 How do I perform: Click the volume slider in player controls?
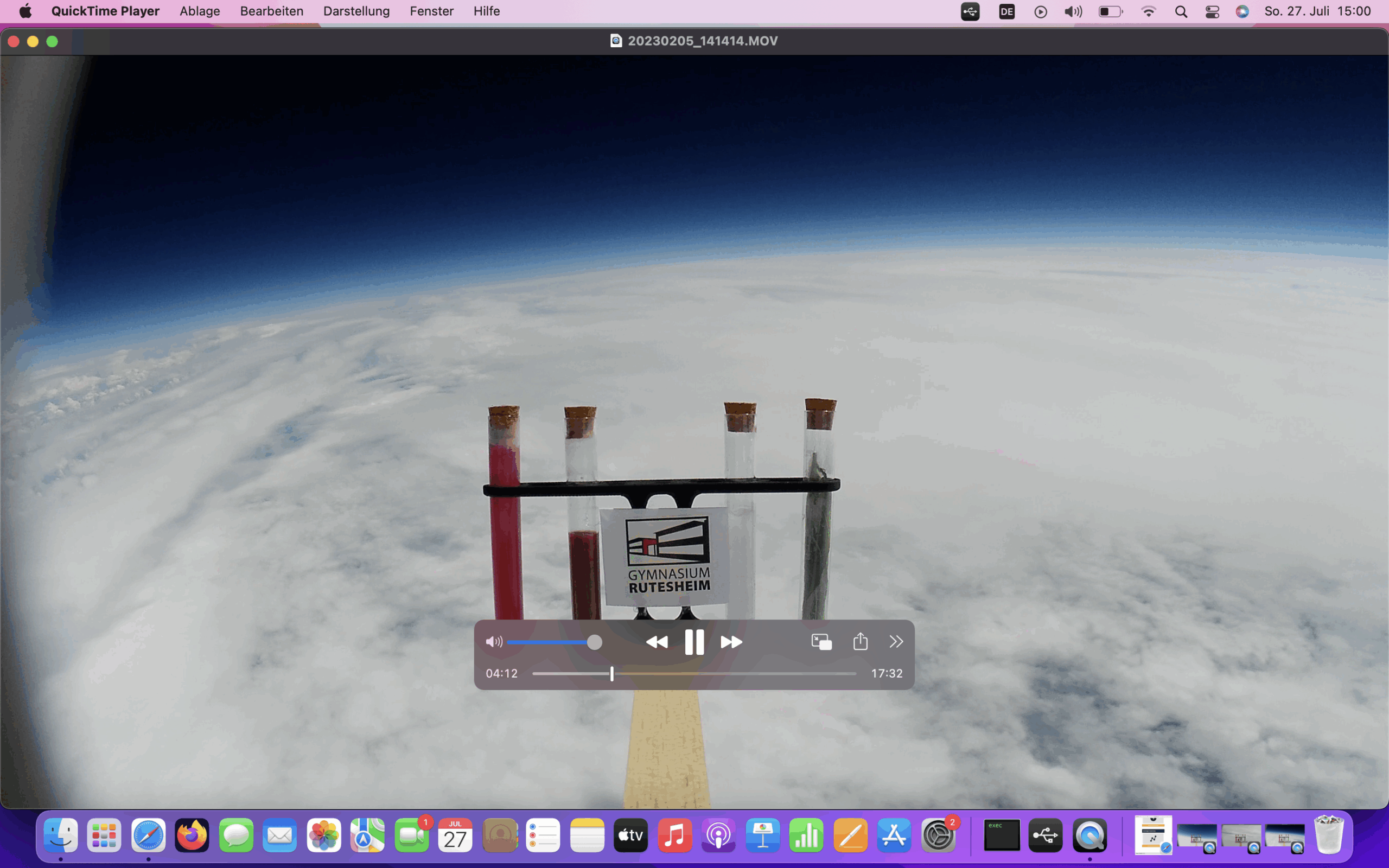click(x=555, y=642)
